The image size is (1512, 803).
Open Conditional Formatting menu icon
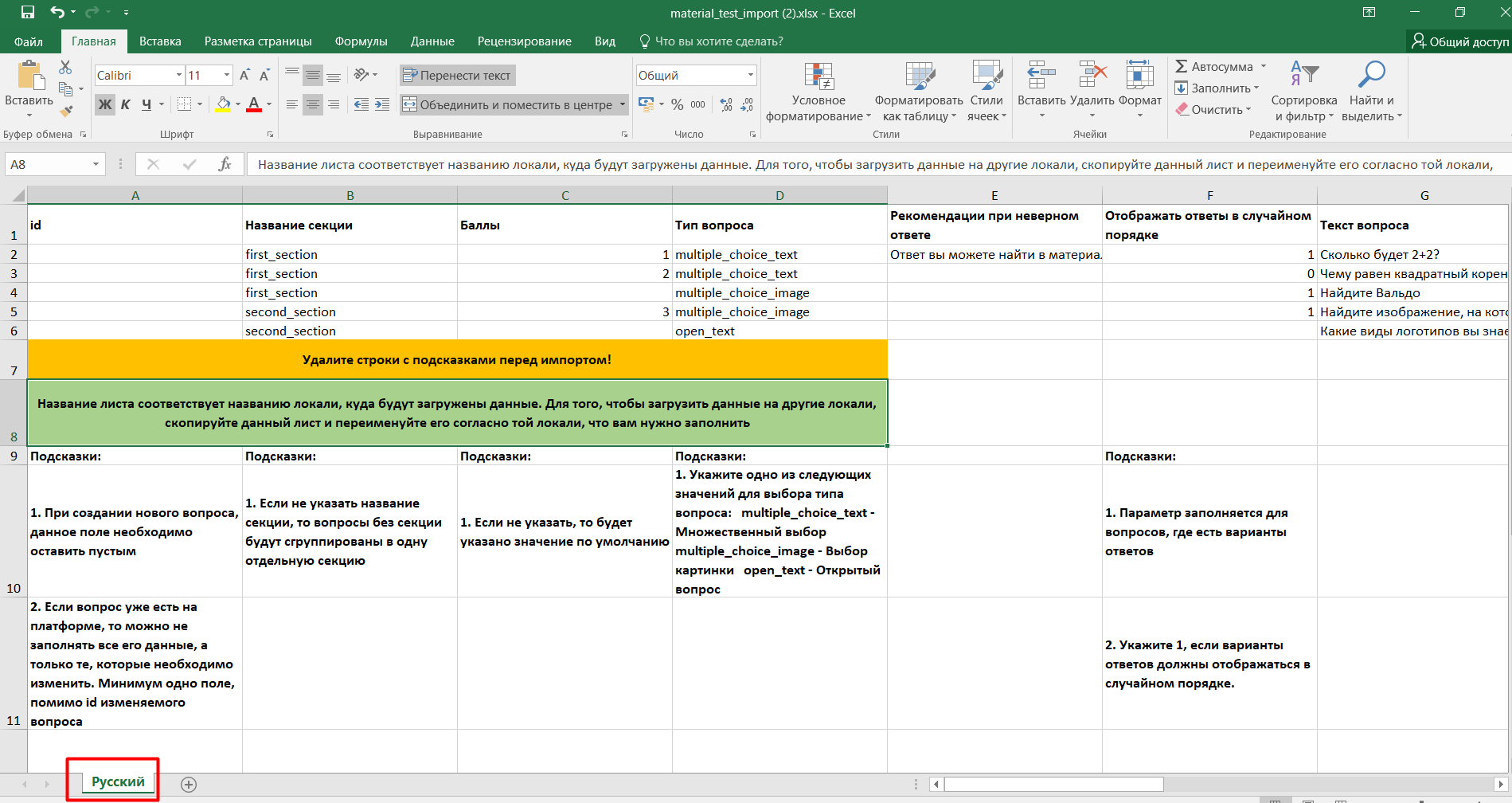point(819,76)
